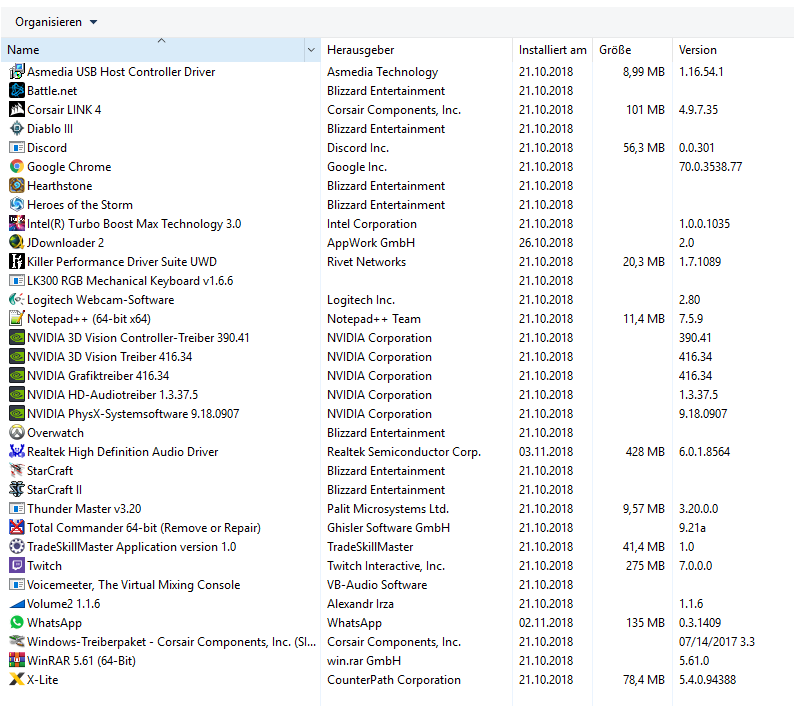Click the JDownloader 2 icon
Viewport: 794px width, 706px height.
(x=17, y=243)
